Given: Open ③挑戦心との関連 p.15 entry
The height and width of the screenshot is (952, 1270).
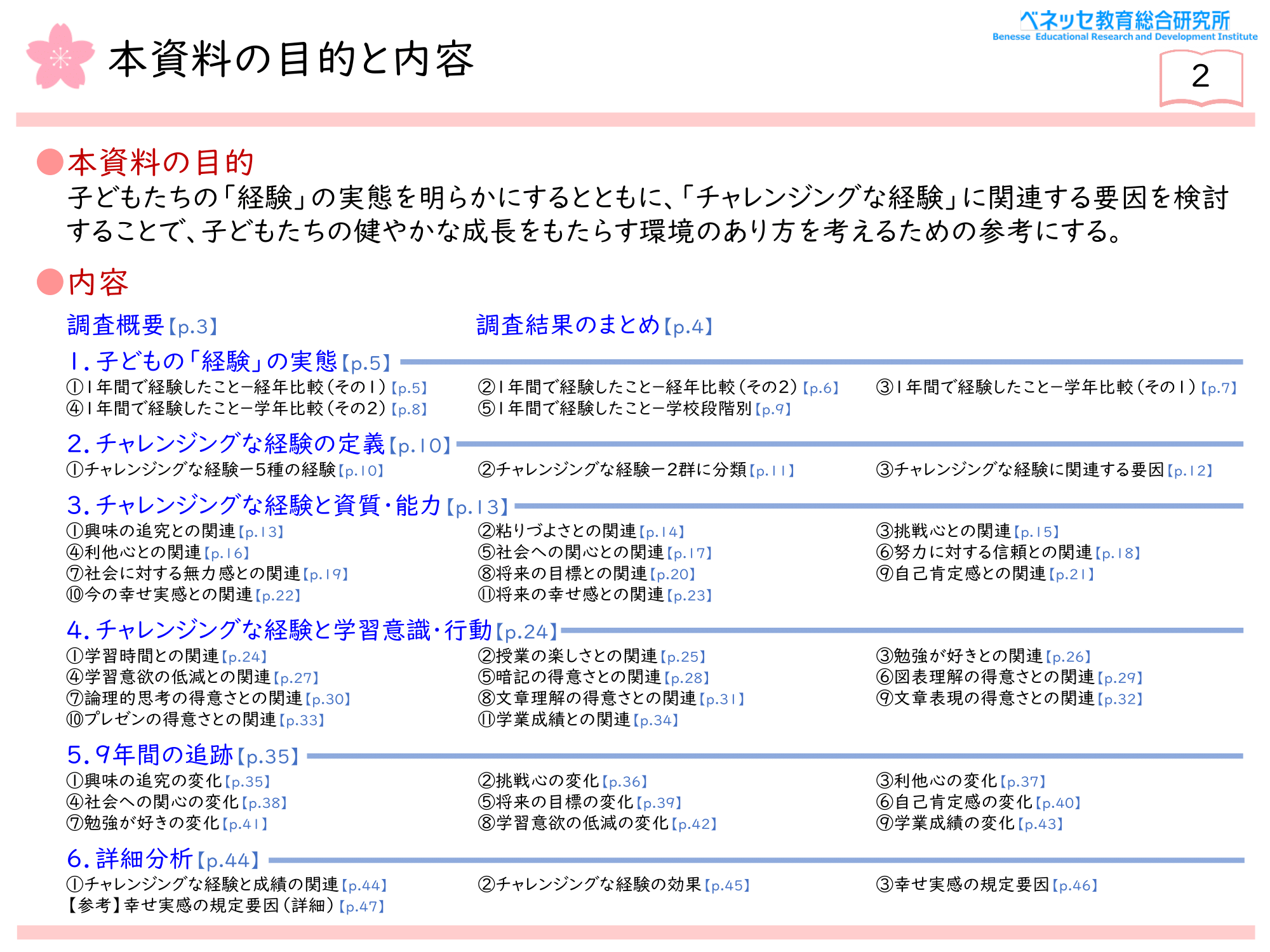Looking at the screenshot, I should 967,531.
